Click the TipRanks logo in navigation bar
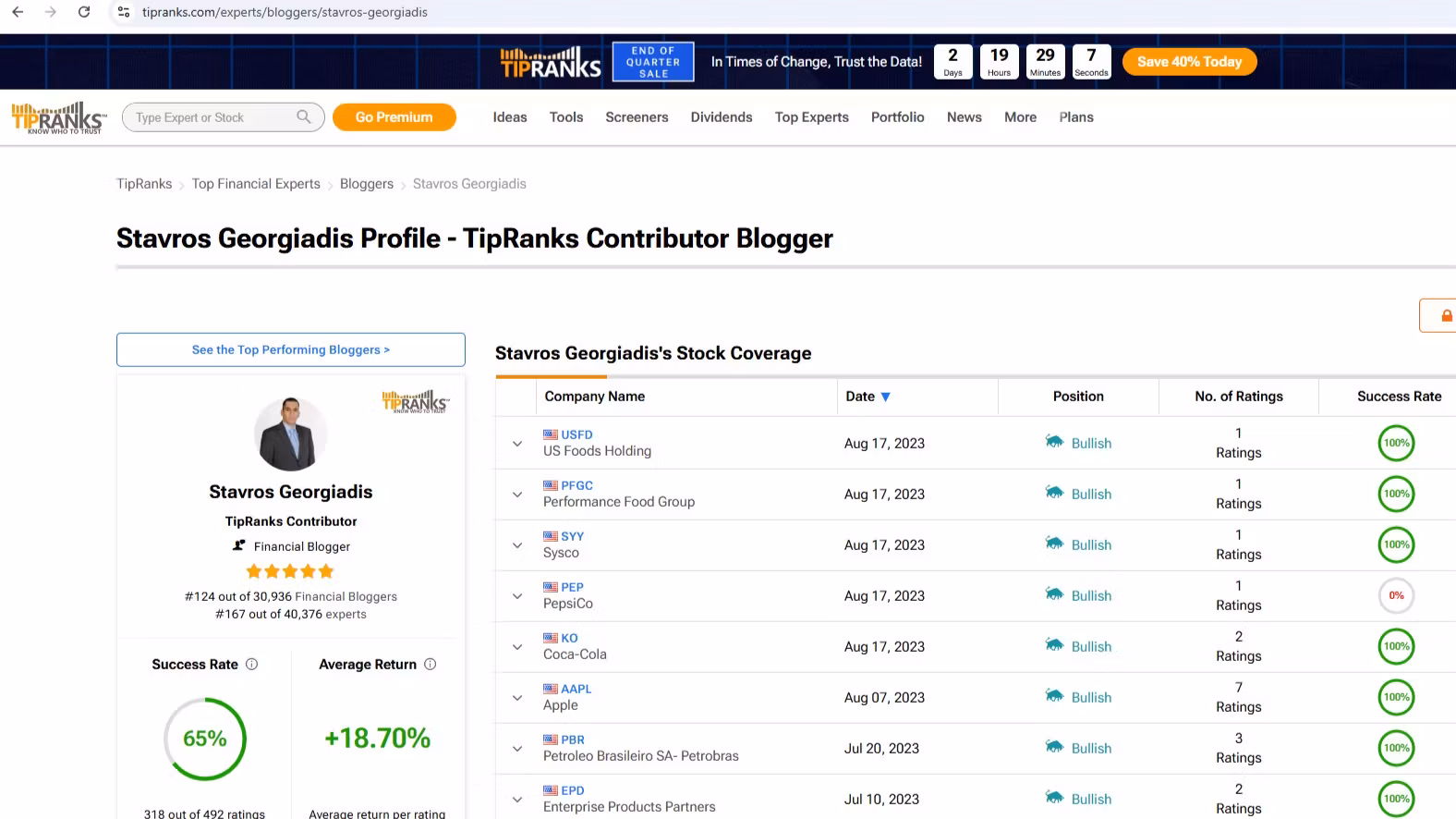The width and height of the screenshot is (1456, 819). pos(58,117)
